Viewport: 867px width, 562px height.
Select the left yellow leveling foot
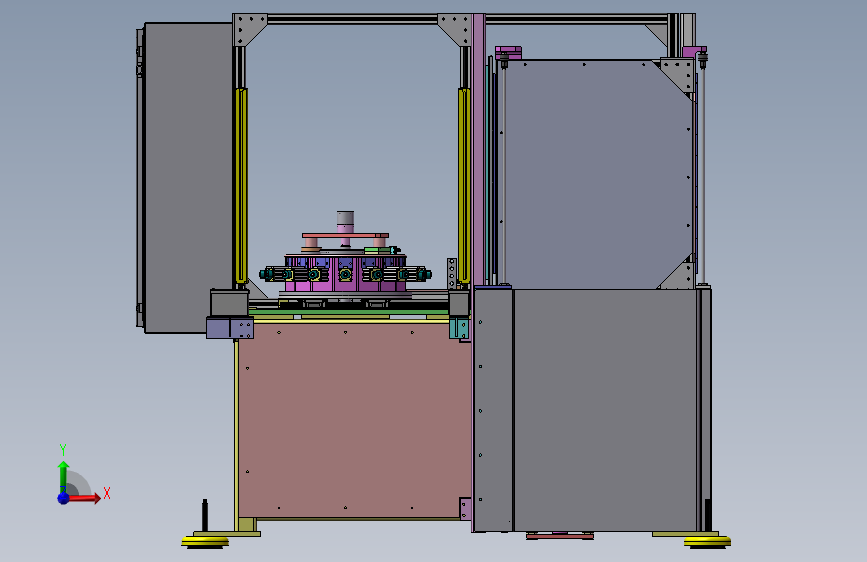pos(205,542)
